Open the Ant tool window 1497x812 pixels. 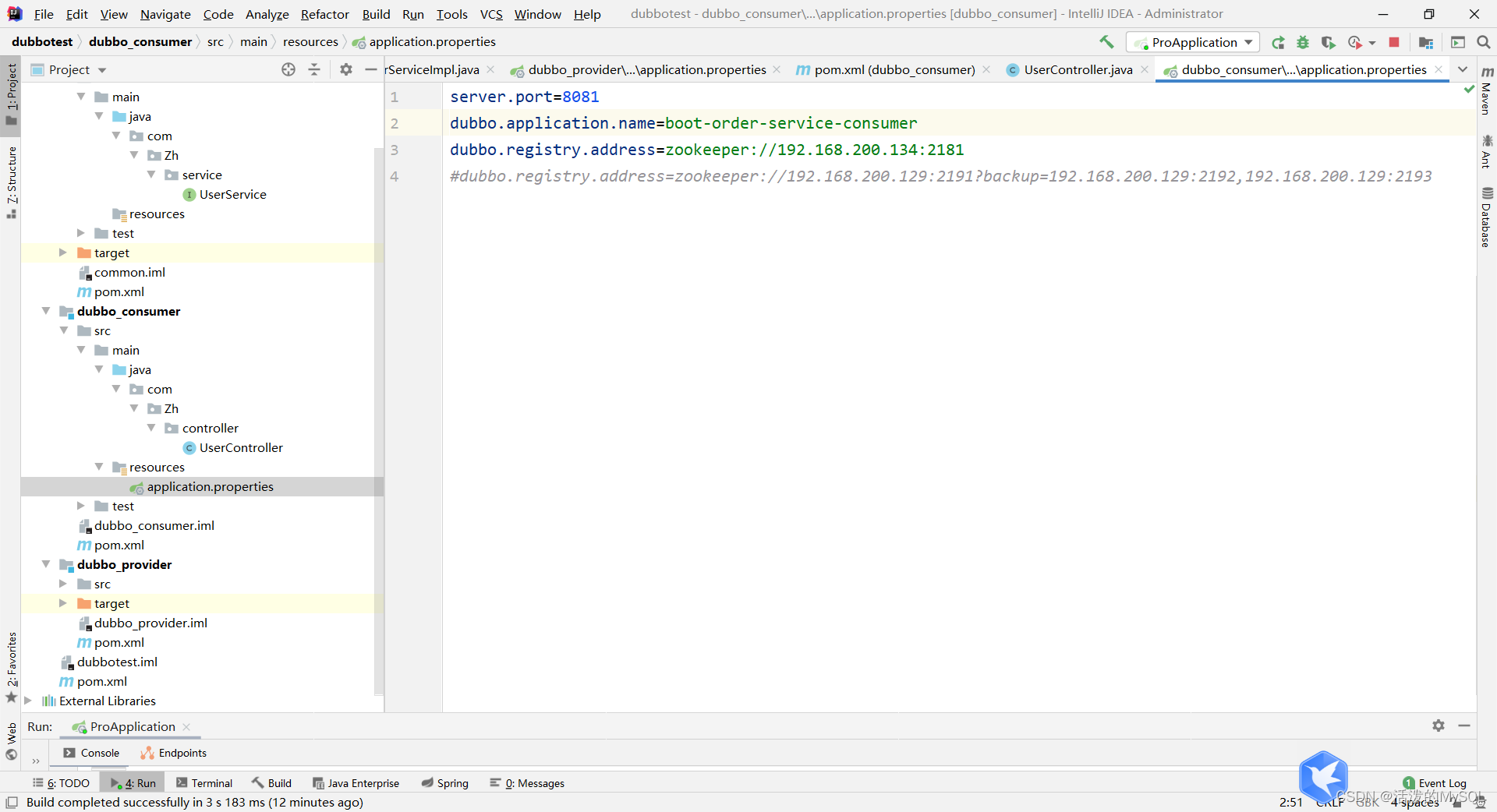coord(1487,151)
